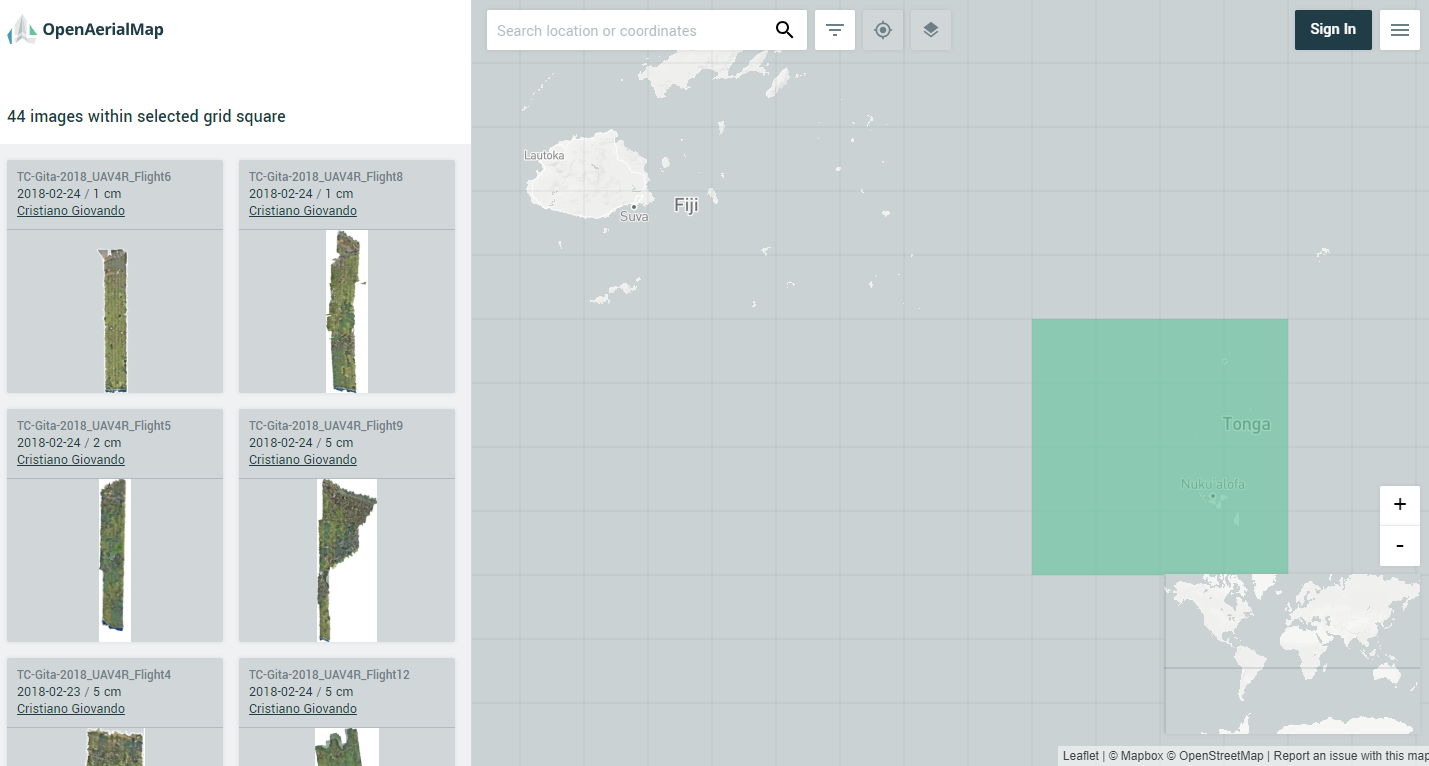Select the Flight6 aerial image thumbnail

click(115, 311)
